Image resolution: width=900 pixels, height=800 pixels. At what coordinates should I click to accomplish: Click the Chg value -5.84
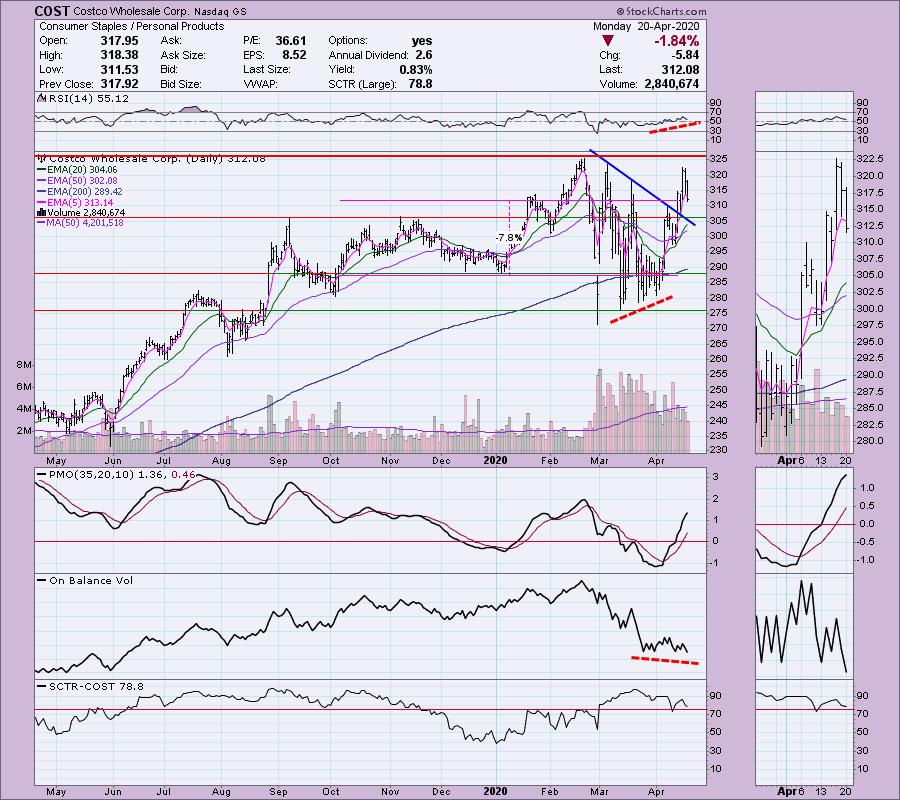[685, 55]
